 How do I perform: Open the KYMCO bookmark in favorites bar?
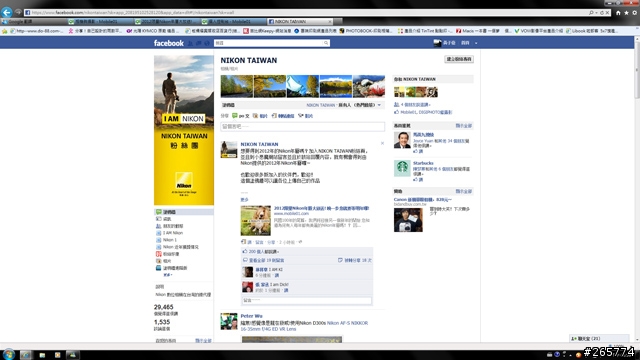(x=153, y=31)
